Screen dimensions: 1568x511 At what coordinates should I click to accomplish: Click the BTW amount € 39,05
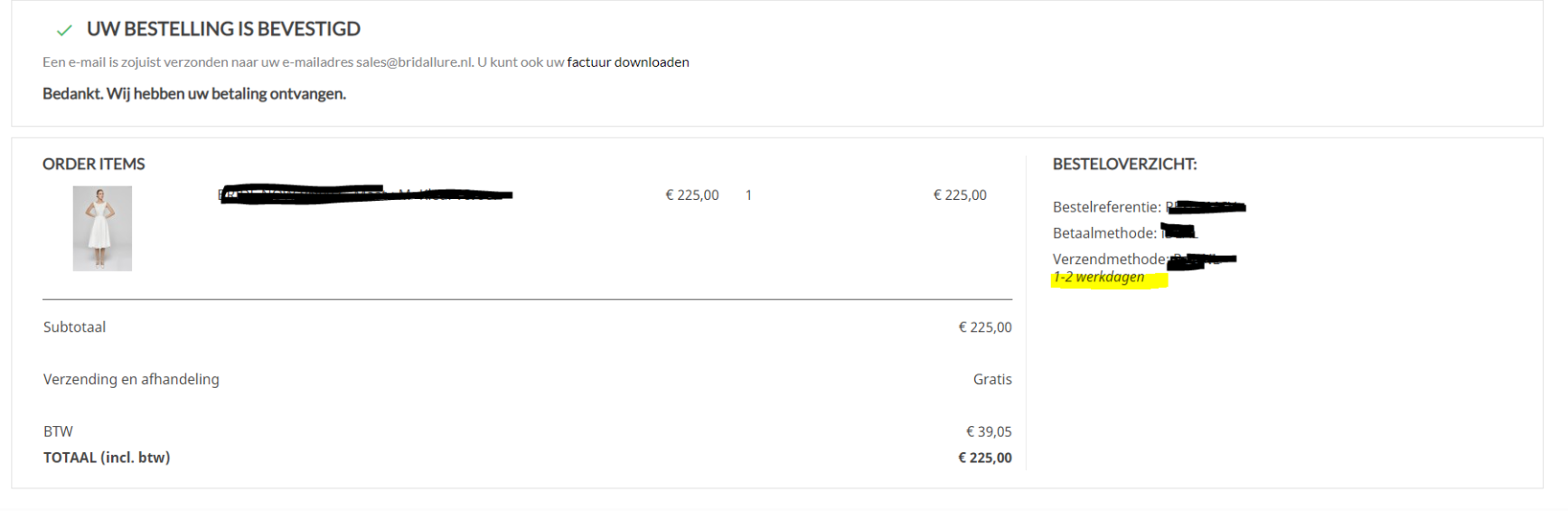tap(989, 432)
